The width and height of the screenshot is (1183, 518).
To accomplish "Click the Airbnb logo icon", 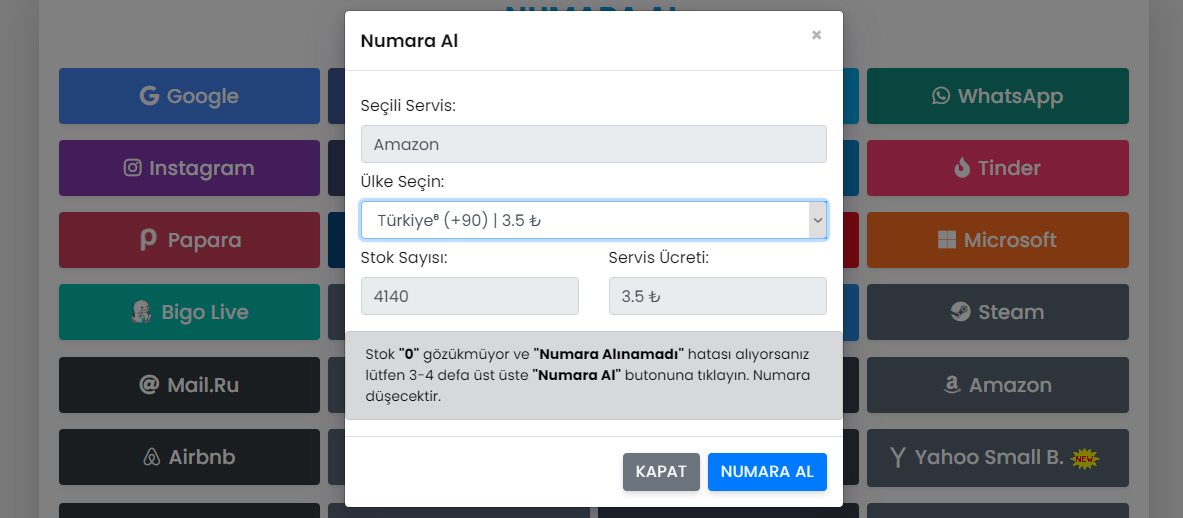I will coord(151,457).
